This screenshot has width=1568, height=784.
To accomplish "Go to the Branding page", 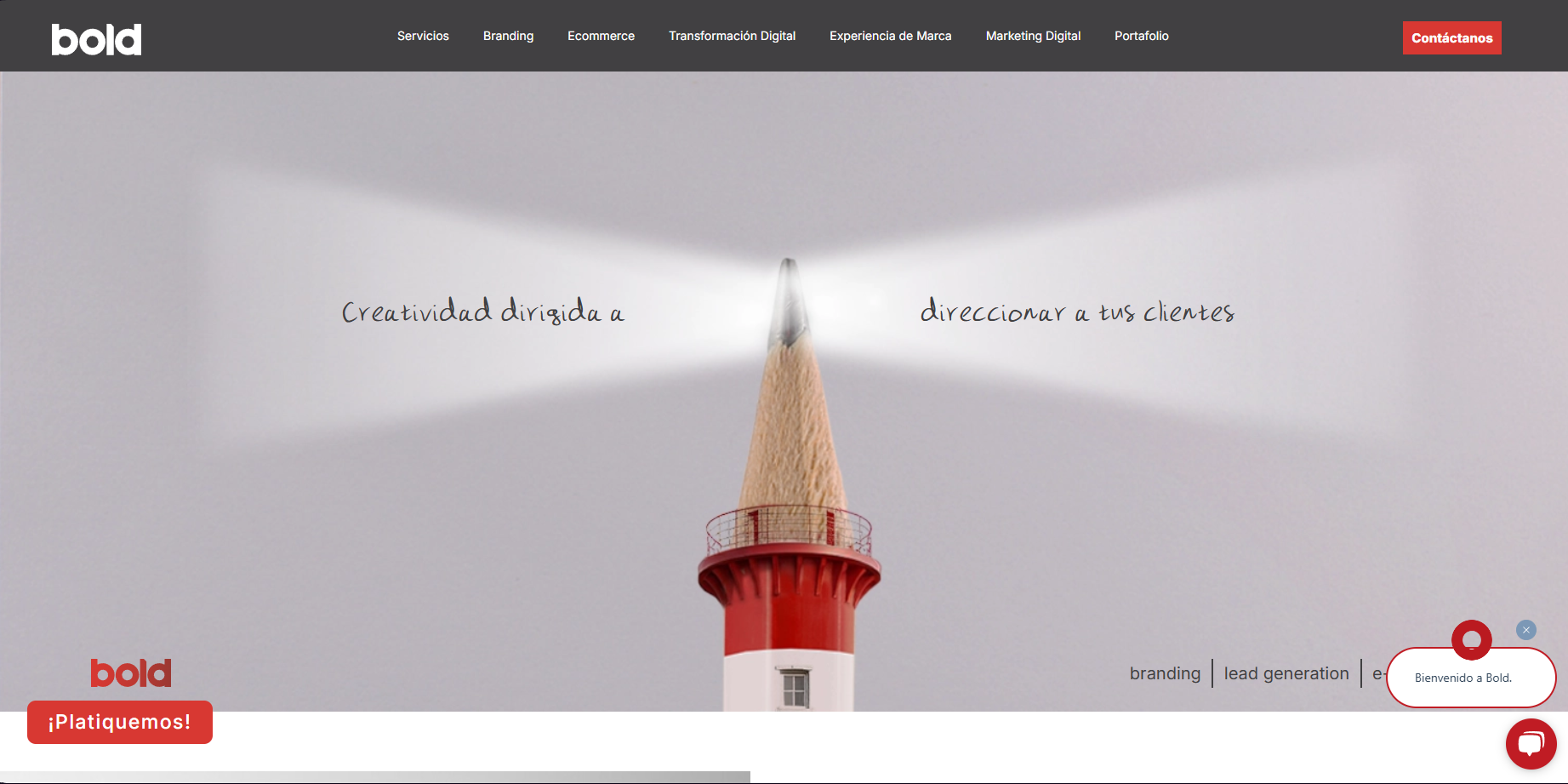I will coord(508,36).
